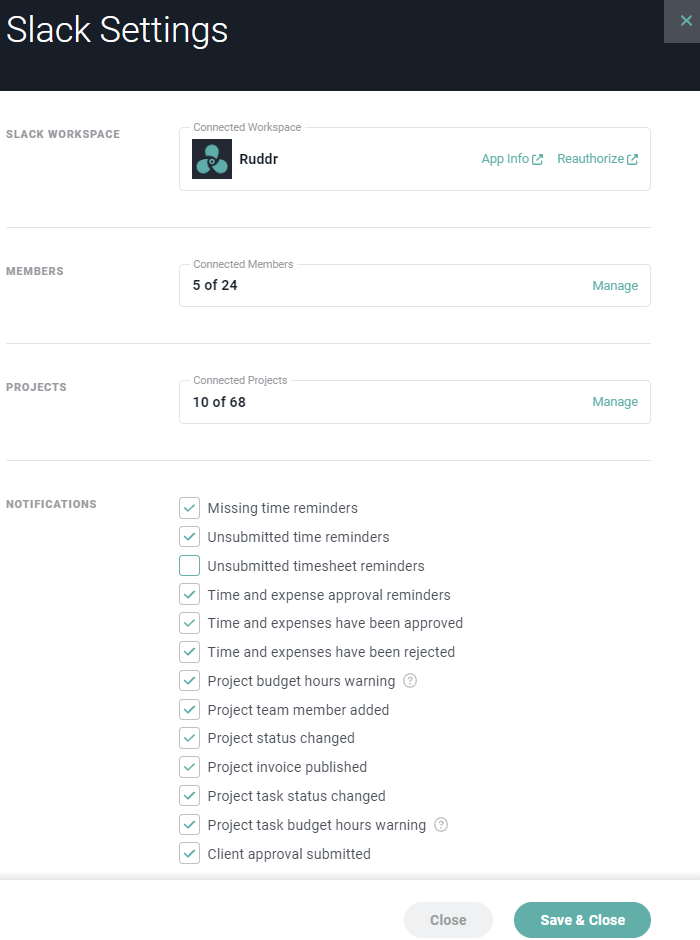Click the Reauthorize link
The width and height of the screenshot is (700, 940).
tap(597, 159)
